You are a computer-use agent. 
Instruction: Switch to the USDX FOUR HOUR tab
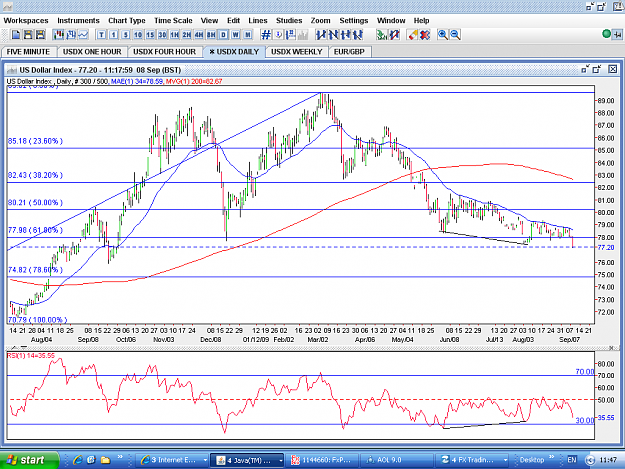pyautogui.click(x=164, y=52)
